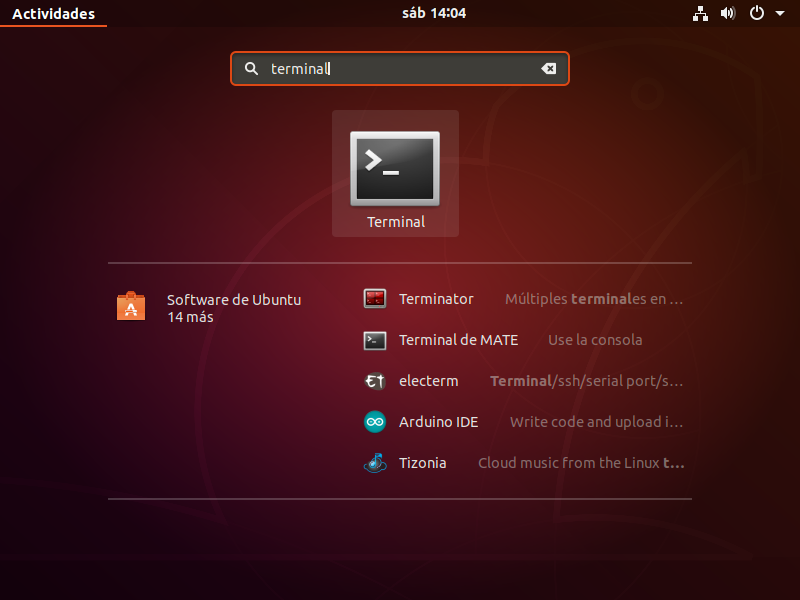The width and height of the screenshot is (800, 600).
Task: Click 'Software de Ubuntu 14 más' label
Action: pyautogui.click(x=234, y=308)
